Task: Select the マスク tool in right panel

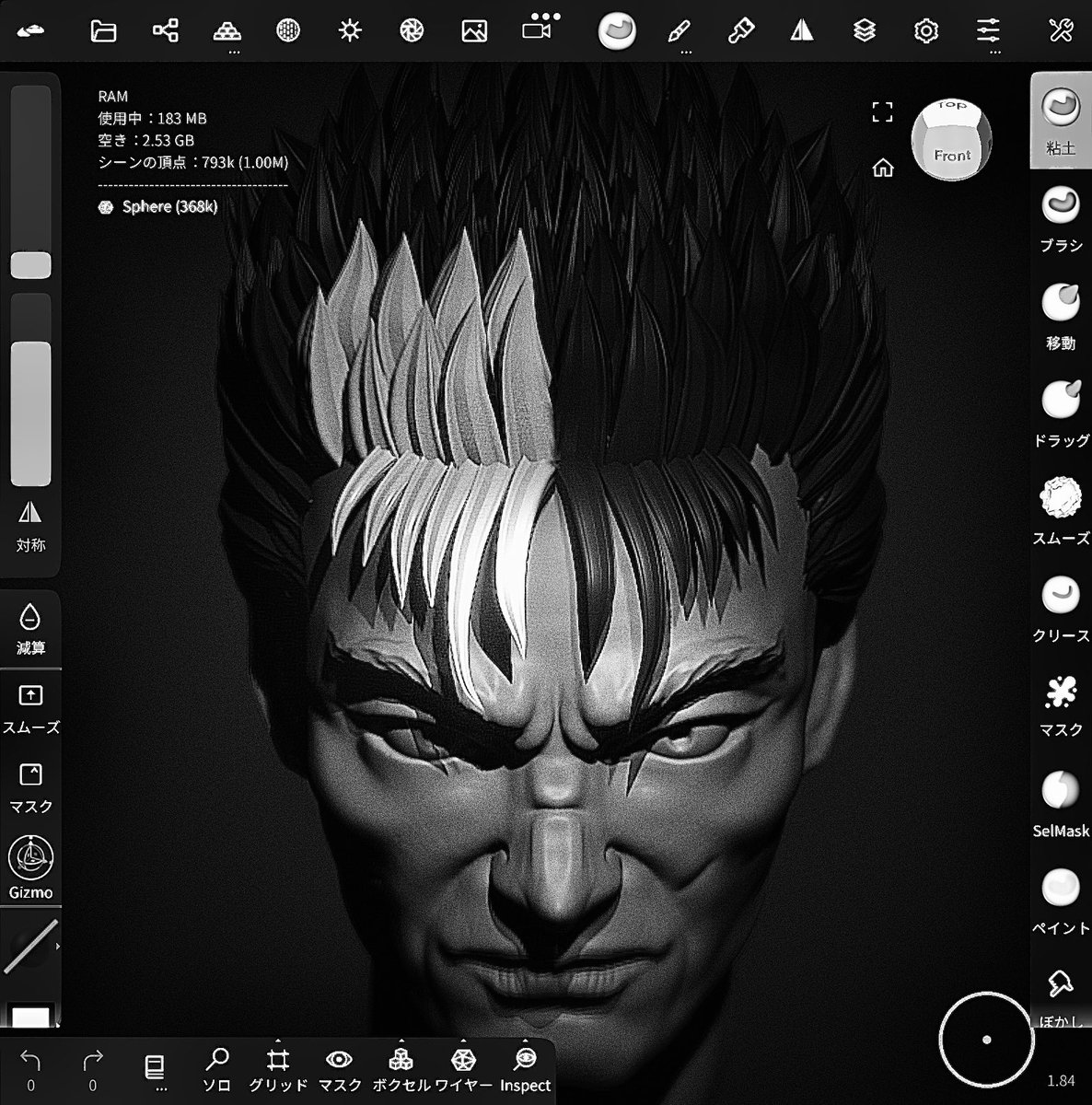Action: [1061, 706]
